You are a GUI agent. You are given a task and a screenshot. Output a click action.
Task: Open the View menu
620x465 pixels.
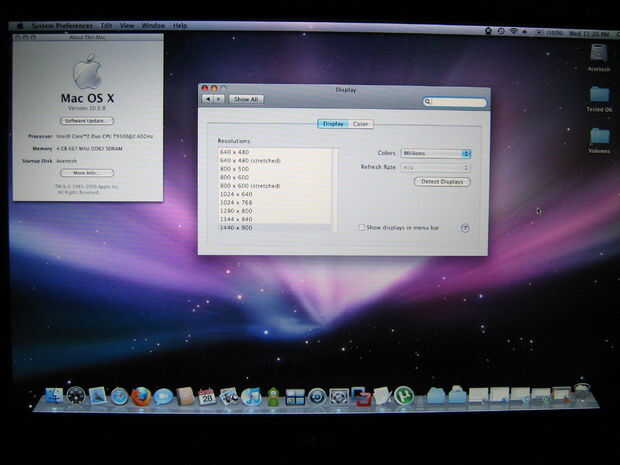127,26
